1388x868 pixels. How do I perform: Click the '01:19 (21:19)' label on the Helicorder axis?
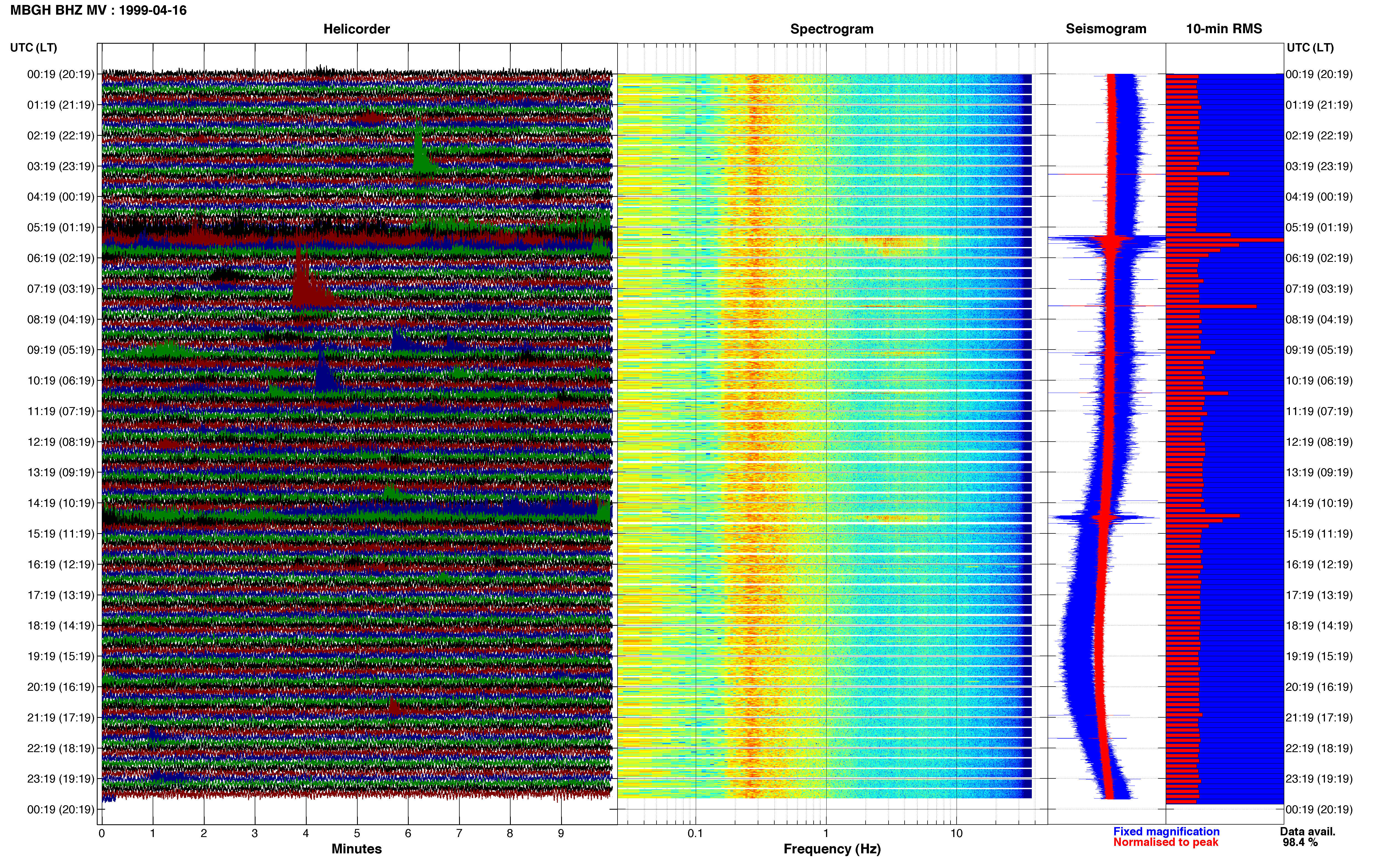pyautogui.click(x=61, y=105)
